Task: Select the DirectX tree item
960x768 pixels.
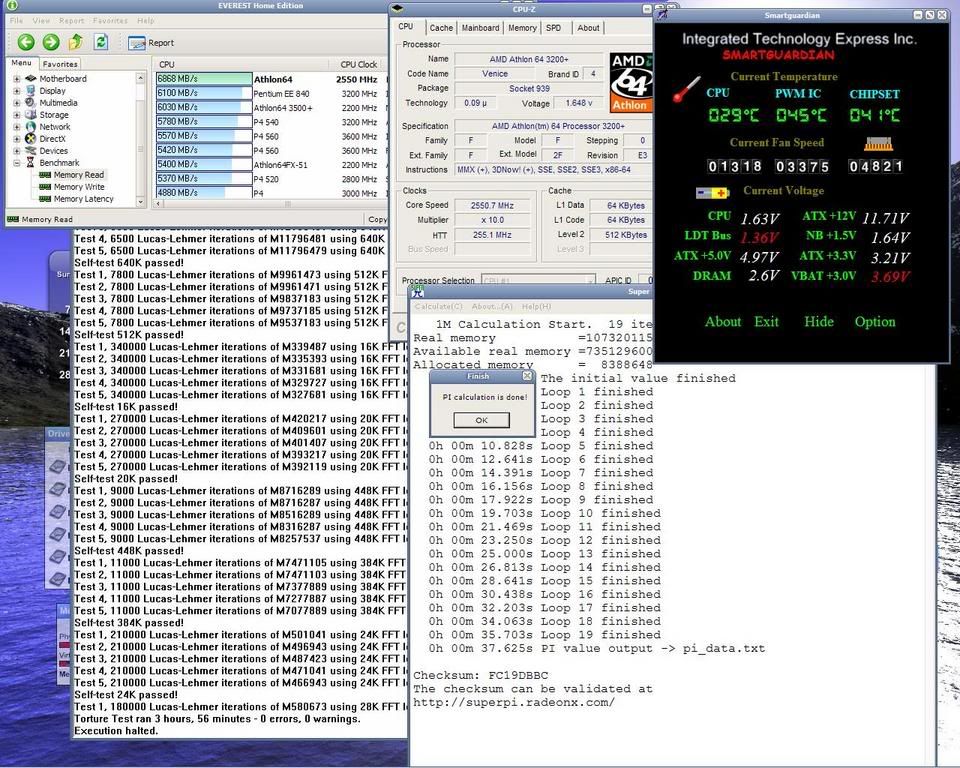Action: coord(52,138)
